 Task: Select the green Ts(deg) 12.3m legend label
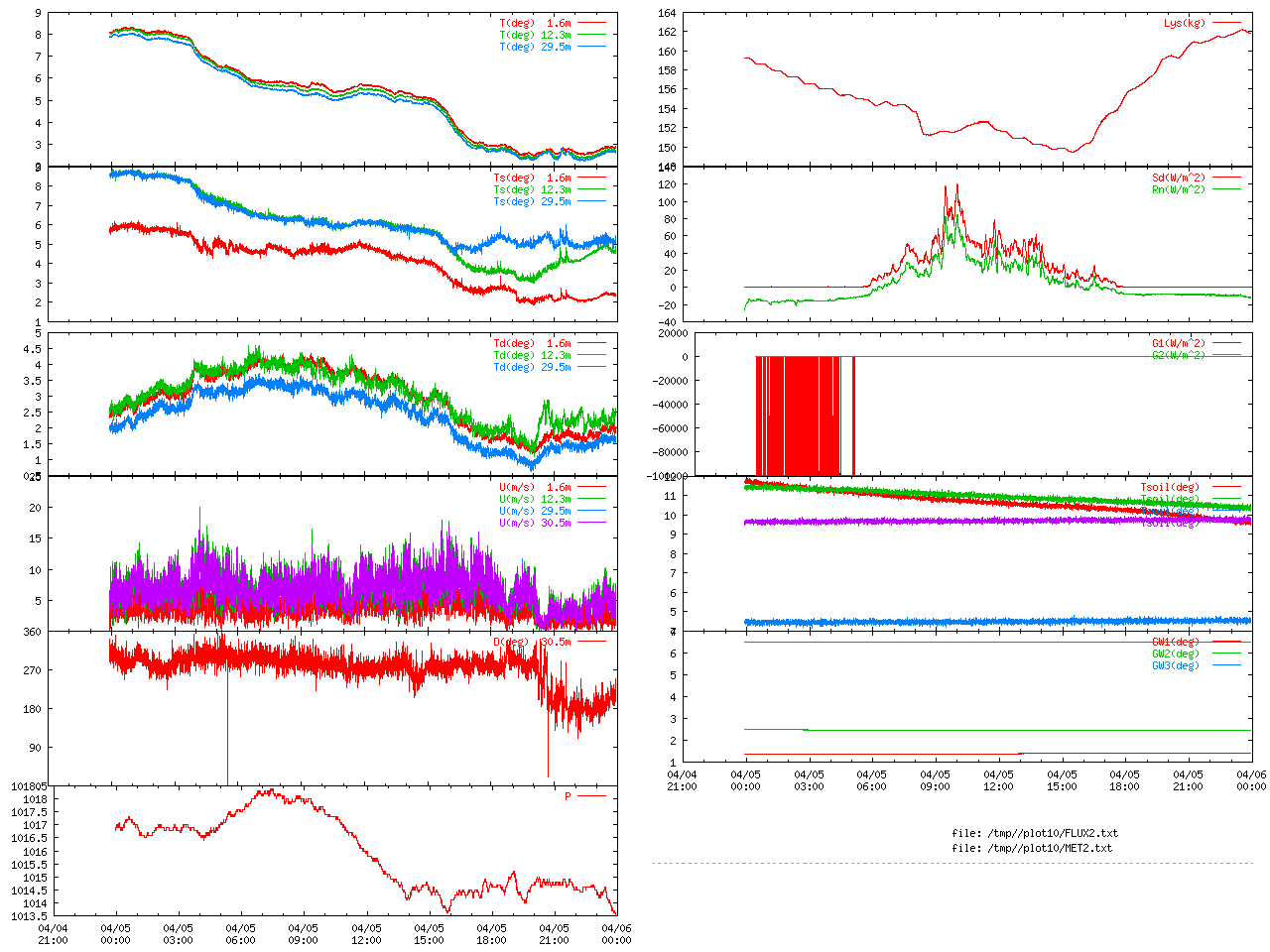point(533,189)
